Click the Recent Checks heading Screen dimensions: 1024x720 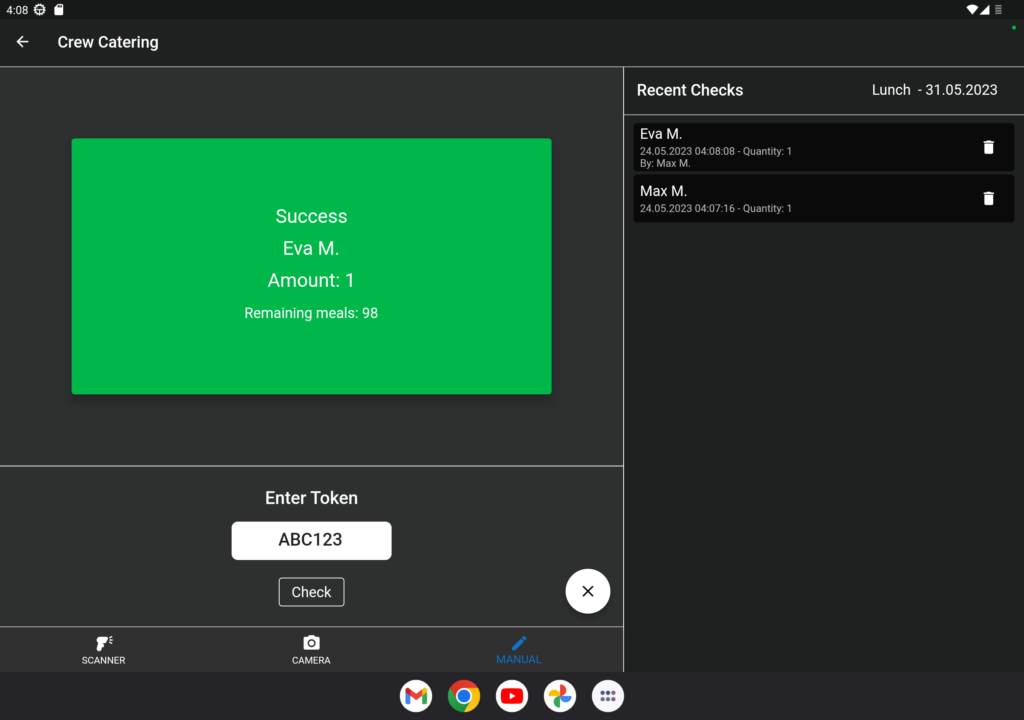pos(690,90)
